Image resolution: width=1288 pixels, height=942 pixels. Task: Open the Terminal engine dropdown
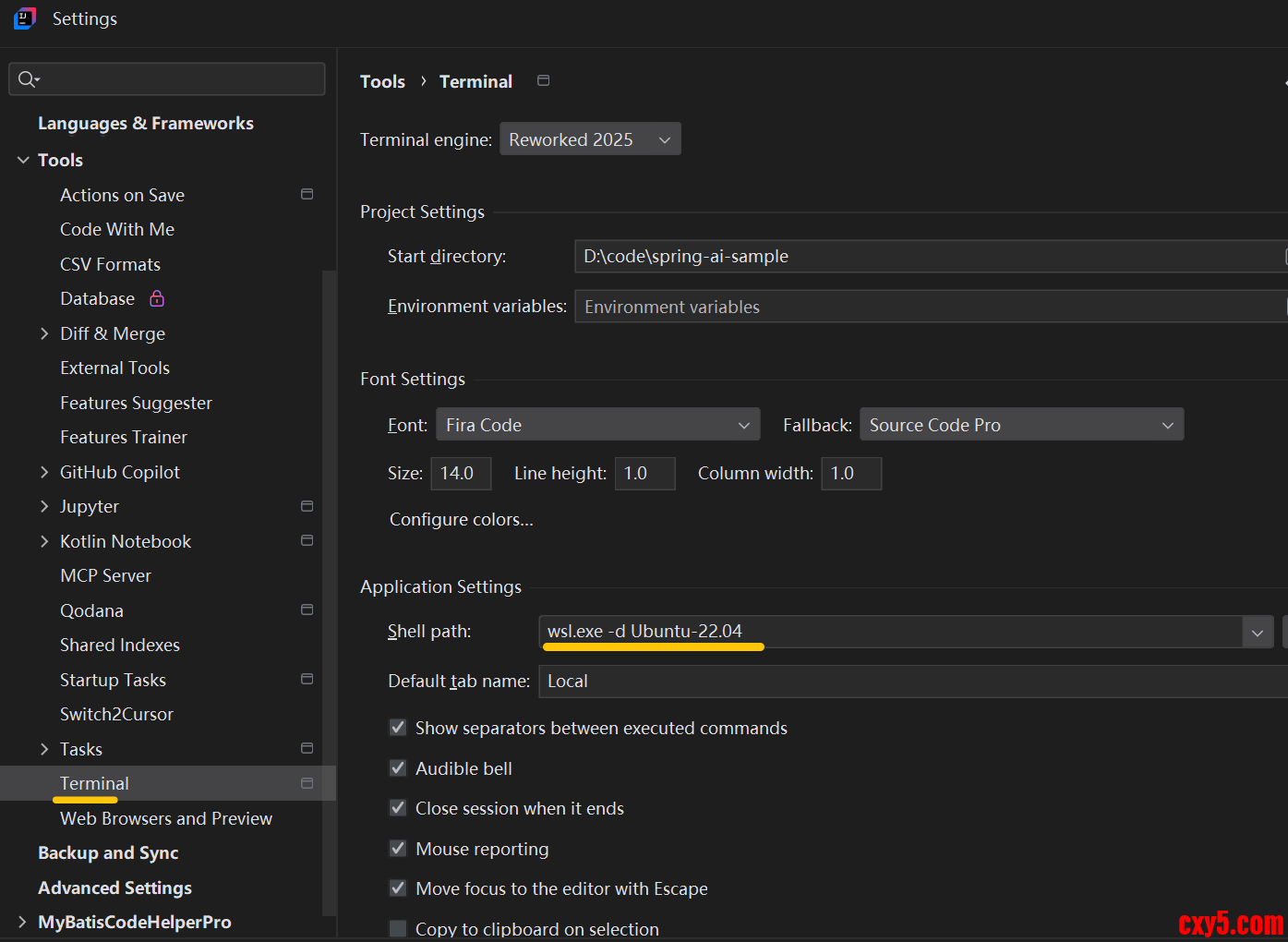[590, 139]
